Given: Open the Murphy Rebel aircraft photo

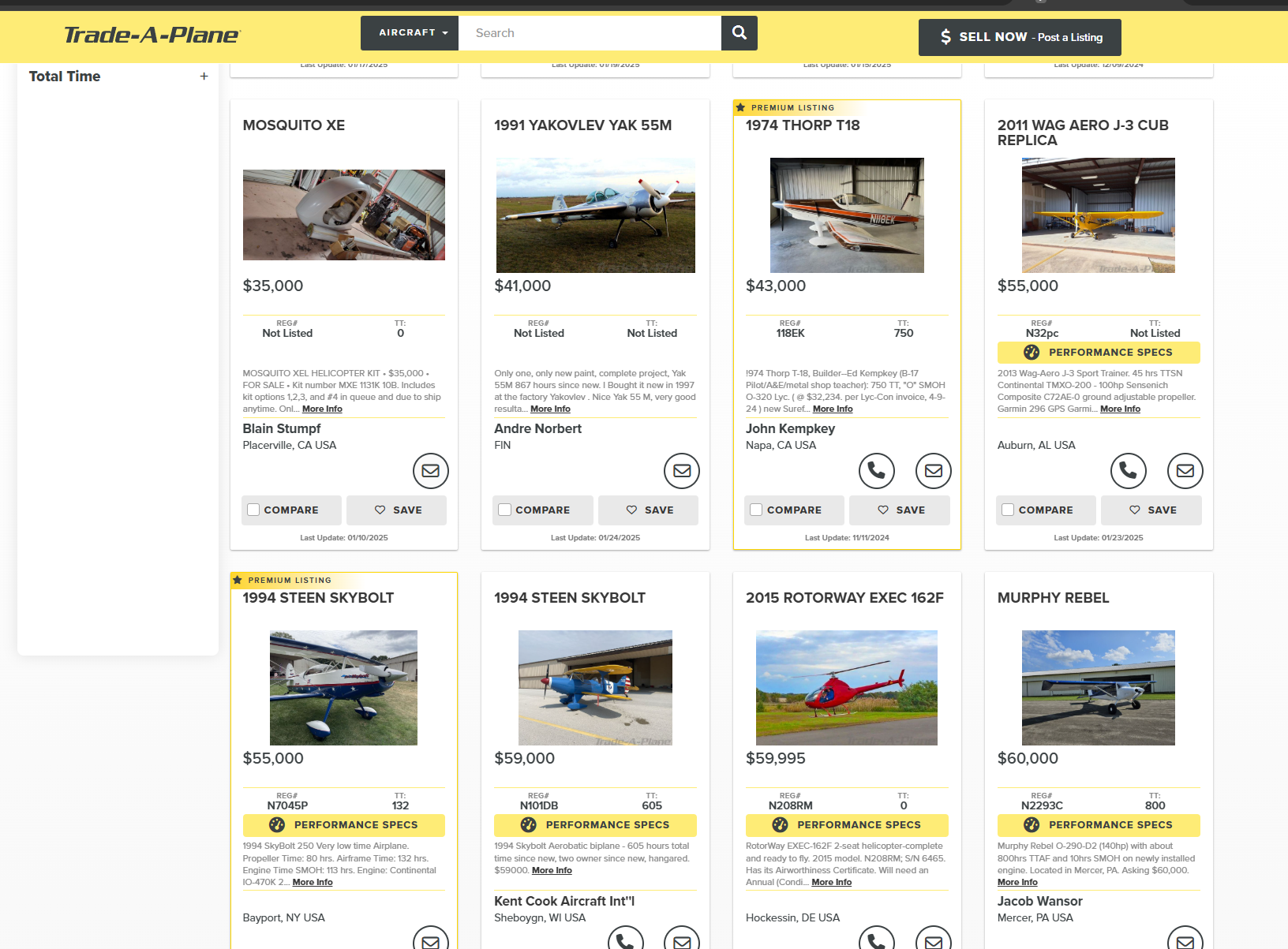Looking at the screenshot, I should coord(1099,688).
